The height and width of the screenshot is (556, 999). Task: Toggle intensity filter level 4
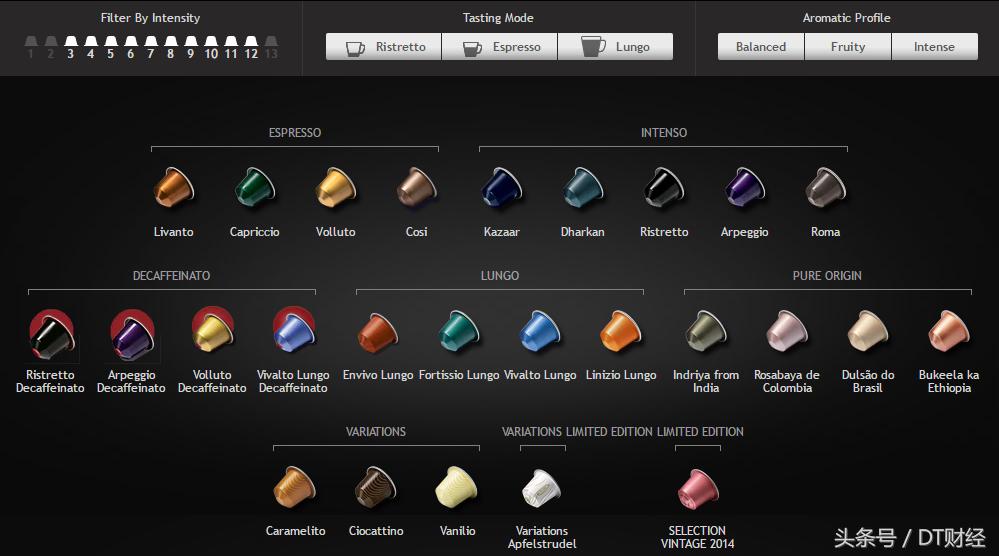90,47
